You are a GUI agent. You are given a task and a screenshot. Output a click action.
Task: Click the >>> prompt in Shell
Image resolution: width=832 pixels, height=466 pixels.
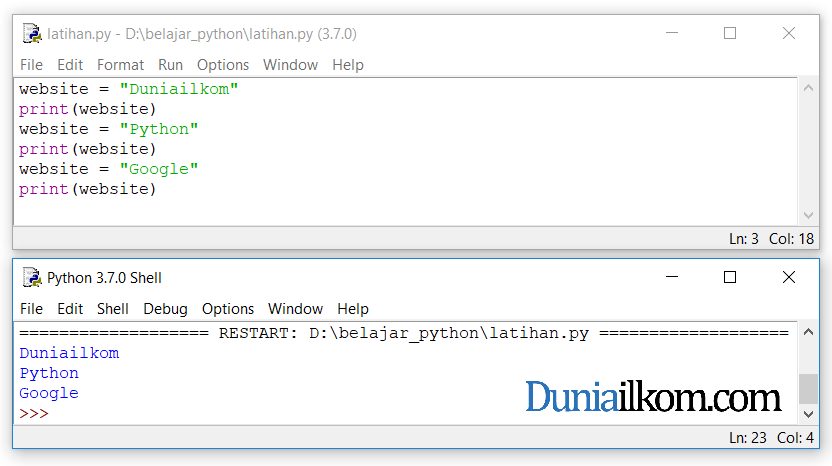click(34, 413)
